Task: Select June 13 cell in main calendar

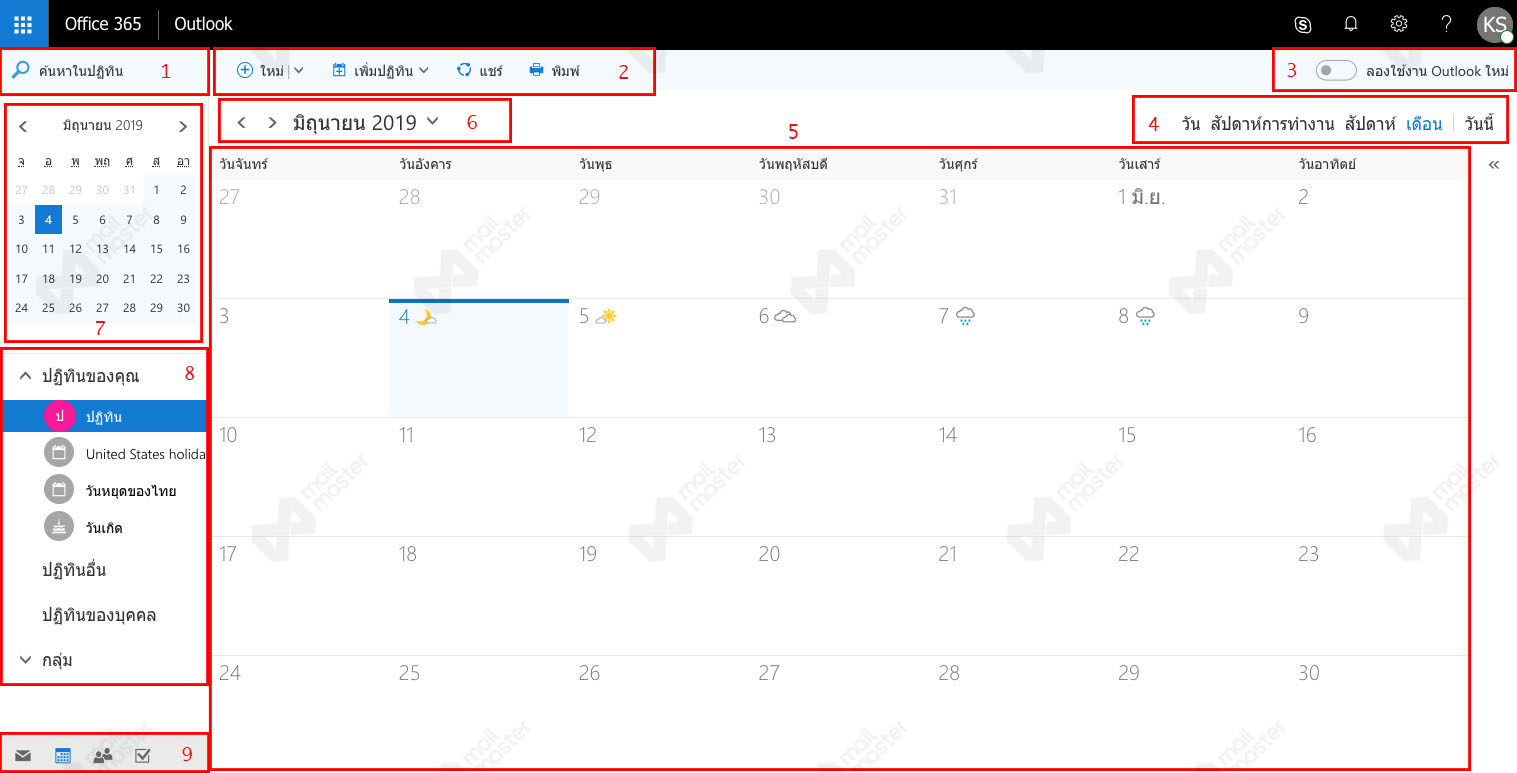Action: point(839,476)
